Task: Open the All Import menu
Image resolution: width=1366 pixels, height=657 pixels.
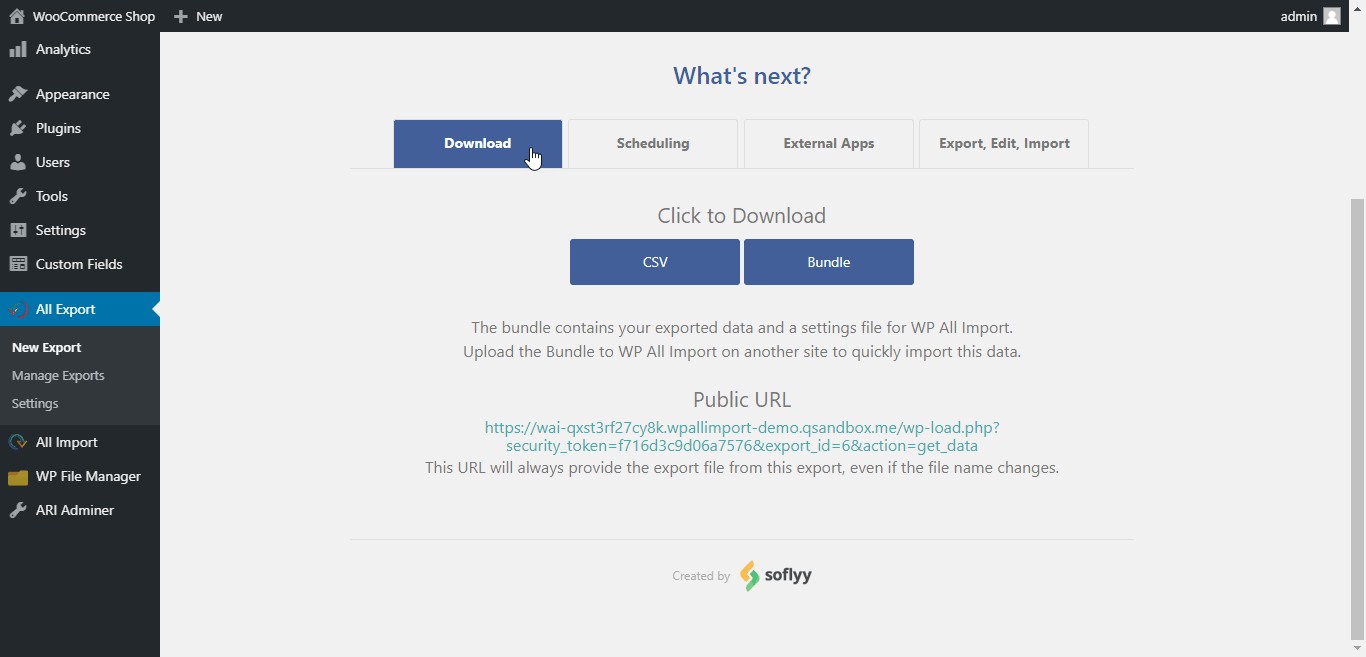Action: click(x=80, y=442)
